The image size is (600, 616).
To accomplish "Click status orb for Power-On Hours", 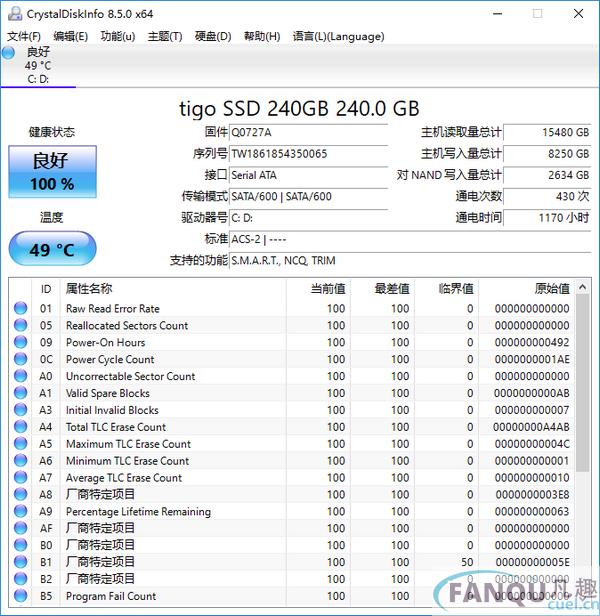I will point(20,342).
